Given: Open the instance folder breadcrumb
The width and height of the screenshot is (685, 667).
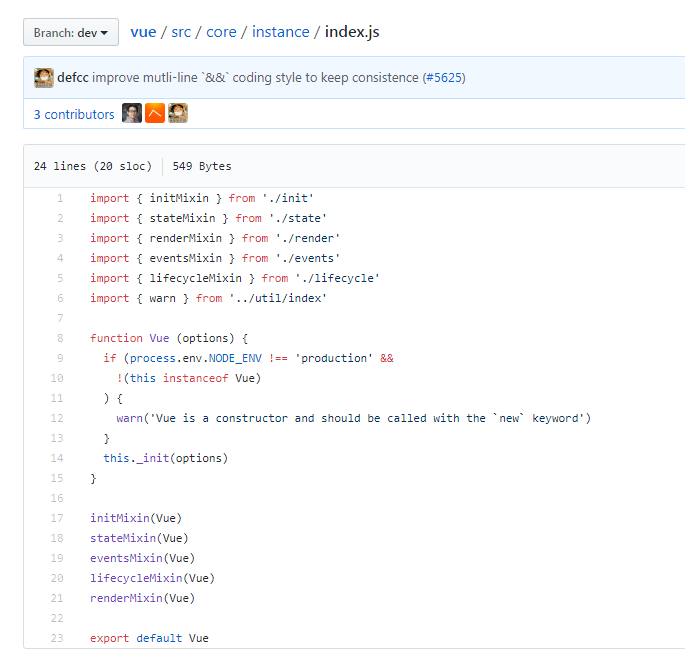Looking at the screenshot, I should pyautogui.click(x=280, y=32).
